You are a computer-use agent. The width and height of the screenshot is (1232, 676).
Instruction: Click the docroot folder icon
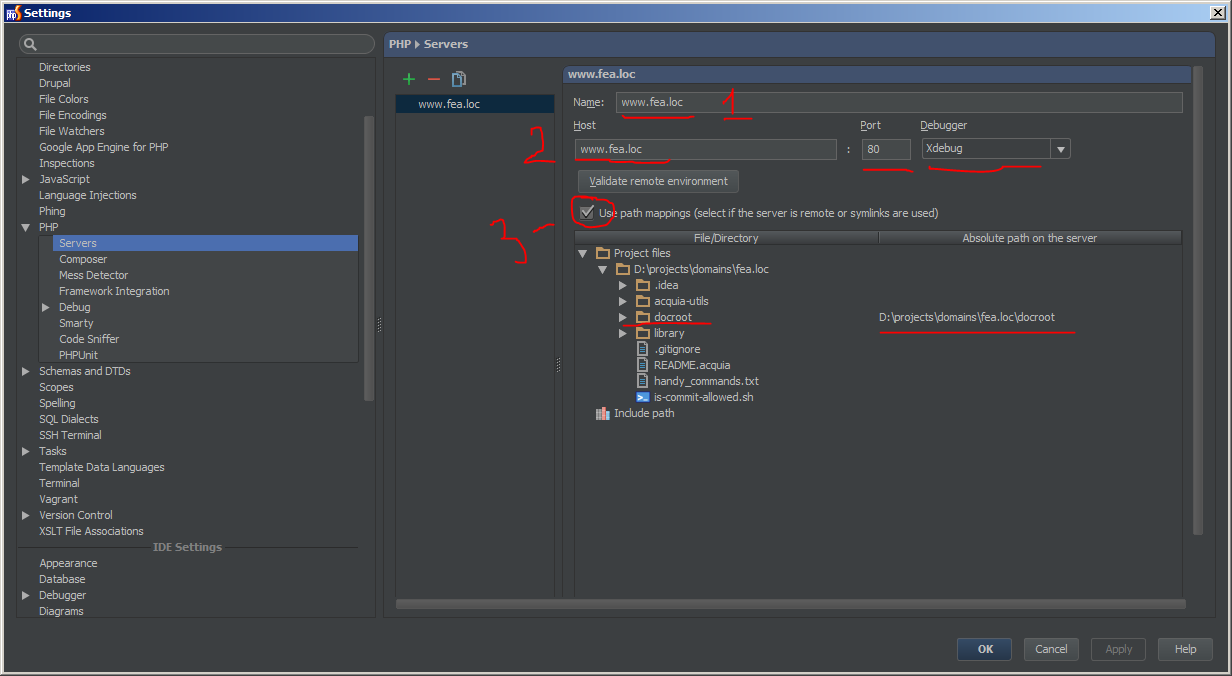coord(643,317)
